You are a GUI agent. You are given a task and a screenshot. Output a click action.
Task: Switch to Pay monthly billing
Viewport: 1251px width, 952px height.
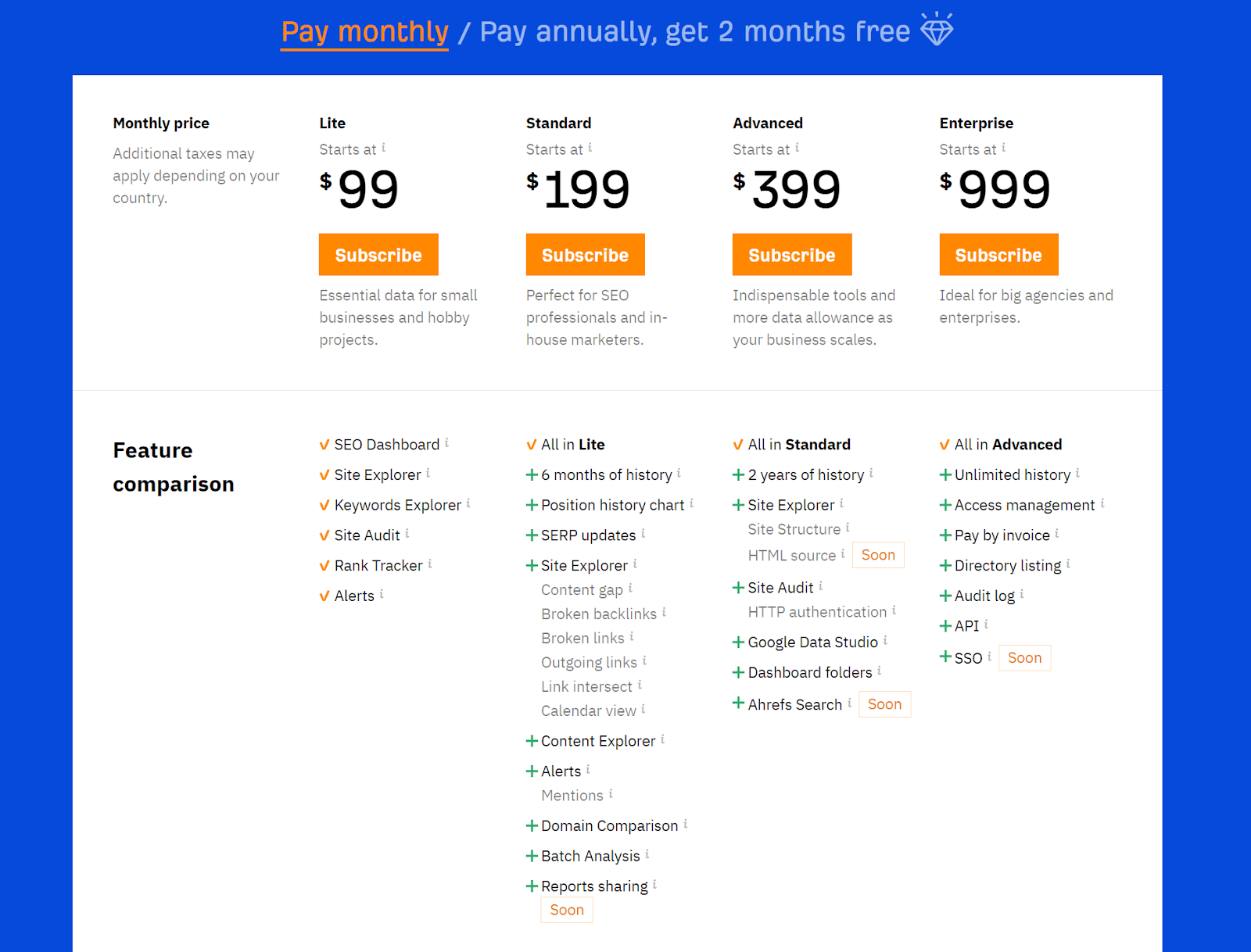coord(364,32)
